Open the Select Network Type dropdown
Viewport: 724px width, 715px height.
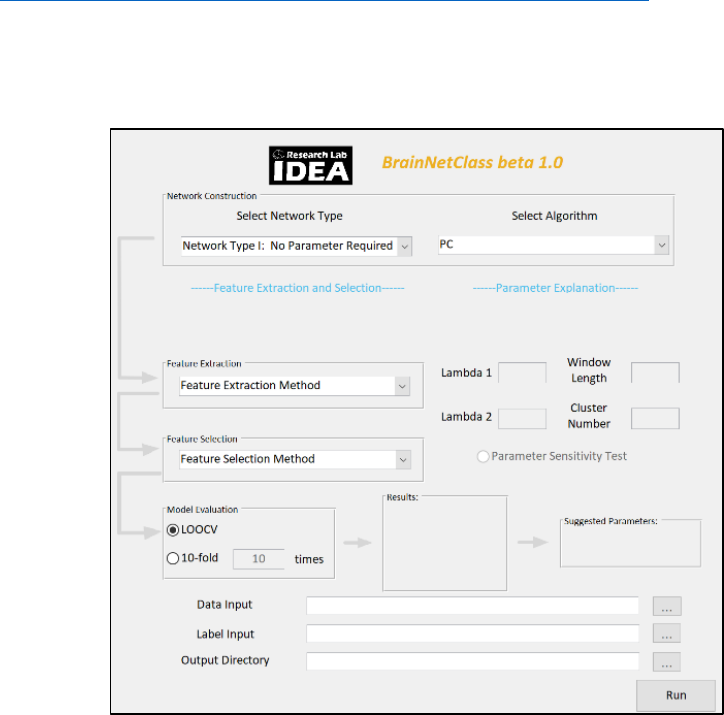[x=296, y=246]
